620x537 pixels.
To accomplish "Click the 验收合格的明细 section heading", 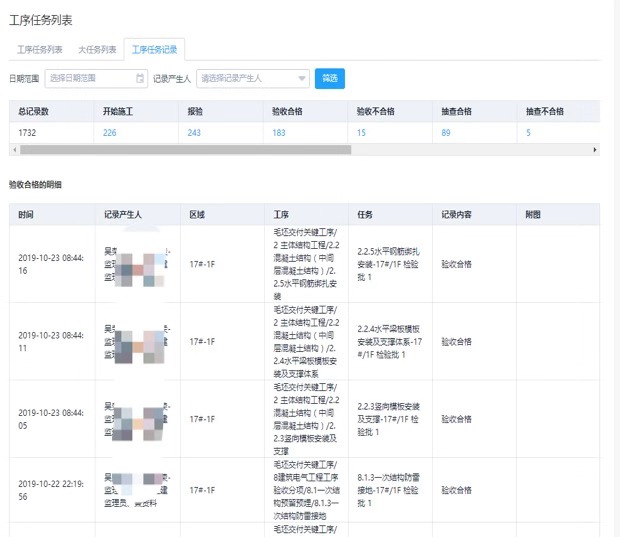I will (35, 185).
